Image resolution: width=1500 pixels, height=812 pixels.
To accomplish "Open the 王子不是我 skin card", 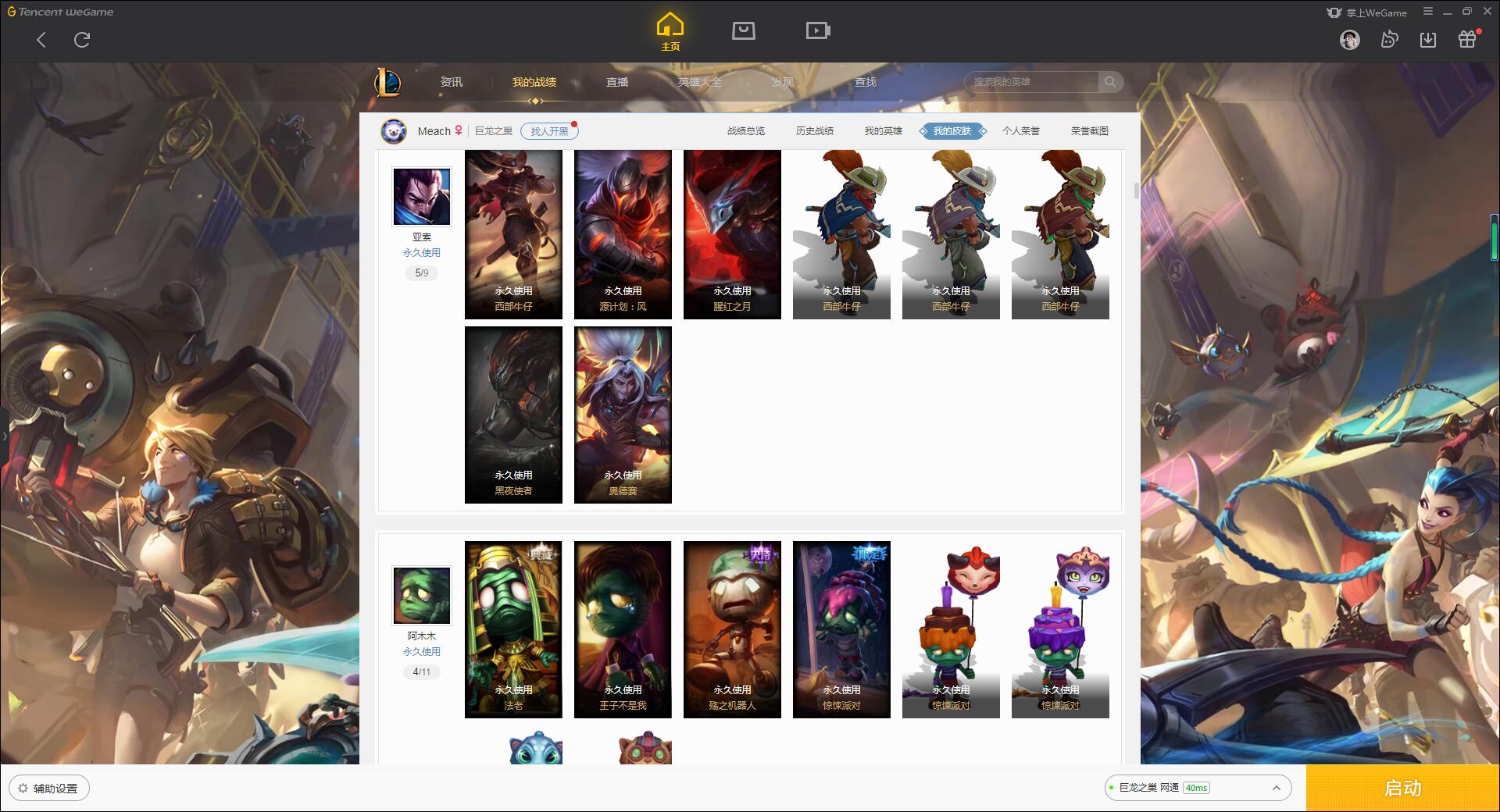I will pos(623,629).
